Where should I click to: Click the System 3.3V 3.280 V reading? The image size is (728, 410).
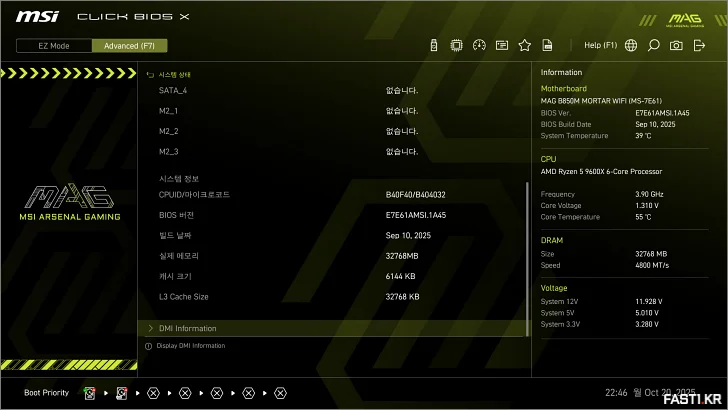point(647,324)
